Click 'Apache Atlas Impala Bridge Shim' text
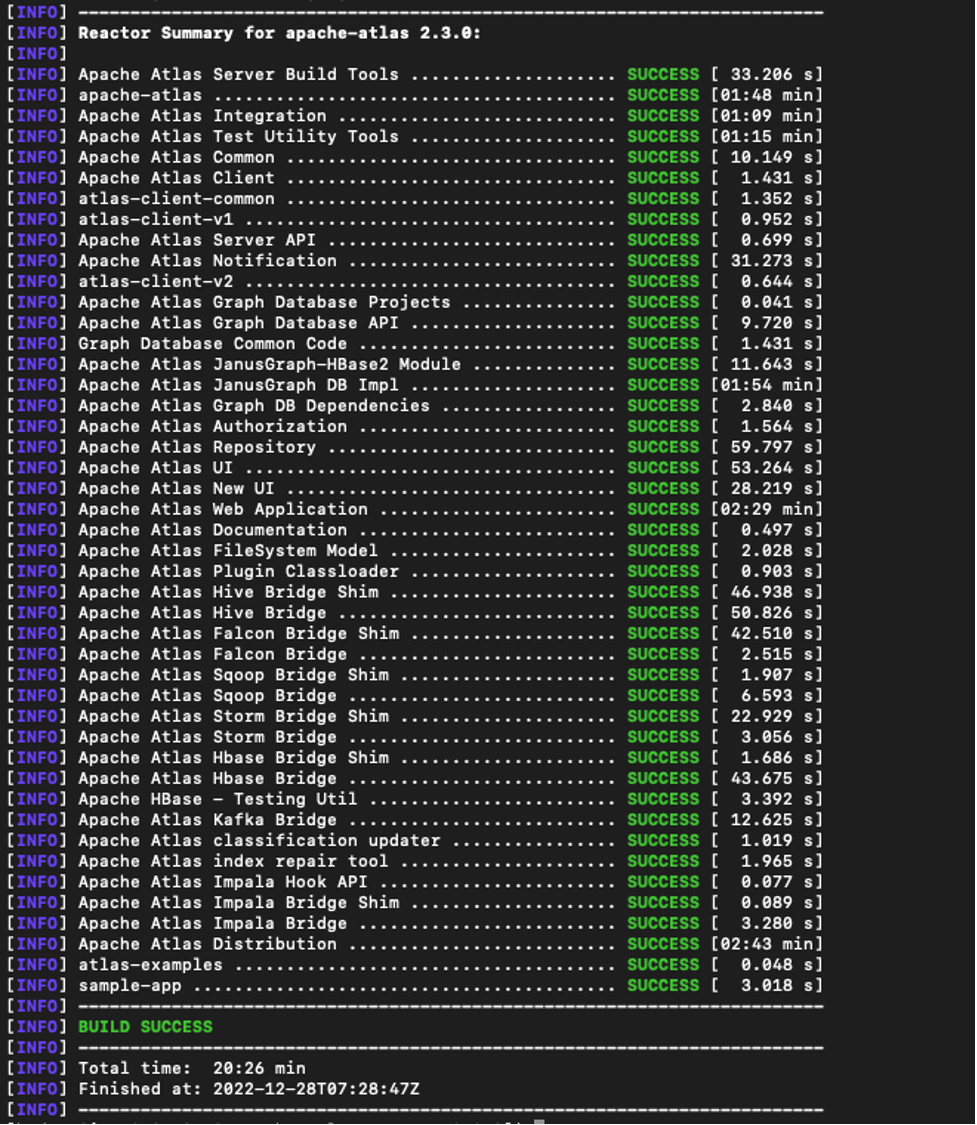The image size is (977, 1125). pyautogui.click(x=238, y=903)
